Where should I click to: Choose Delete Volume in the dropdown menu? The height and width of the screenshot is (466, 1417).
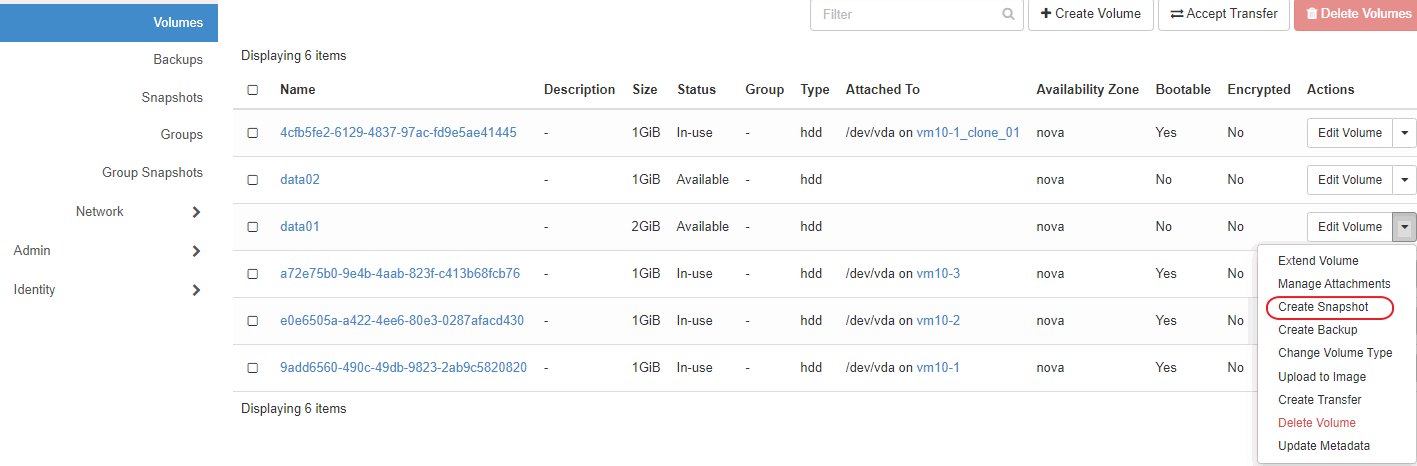click(x=1316, y=423)
